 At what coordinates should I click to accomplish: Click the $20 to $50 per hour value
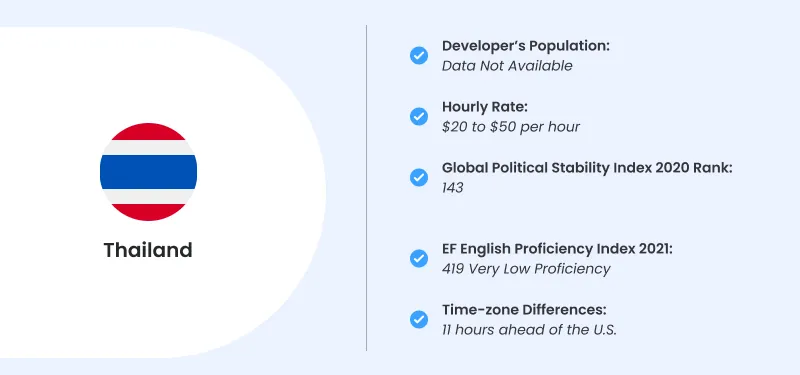[x=511, y=127]
